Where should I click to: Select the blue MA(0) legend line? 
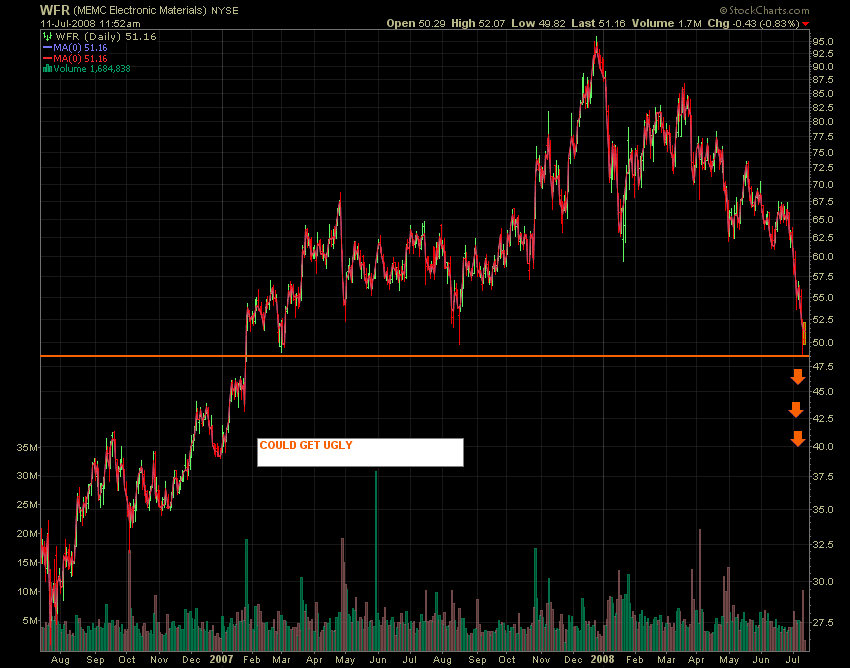tap(47, 48)
